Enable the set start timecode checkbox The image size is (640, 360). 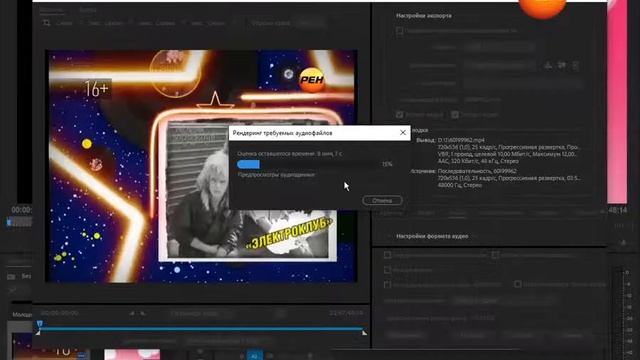pos(387,284)
